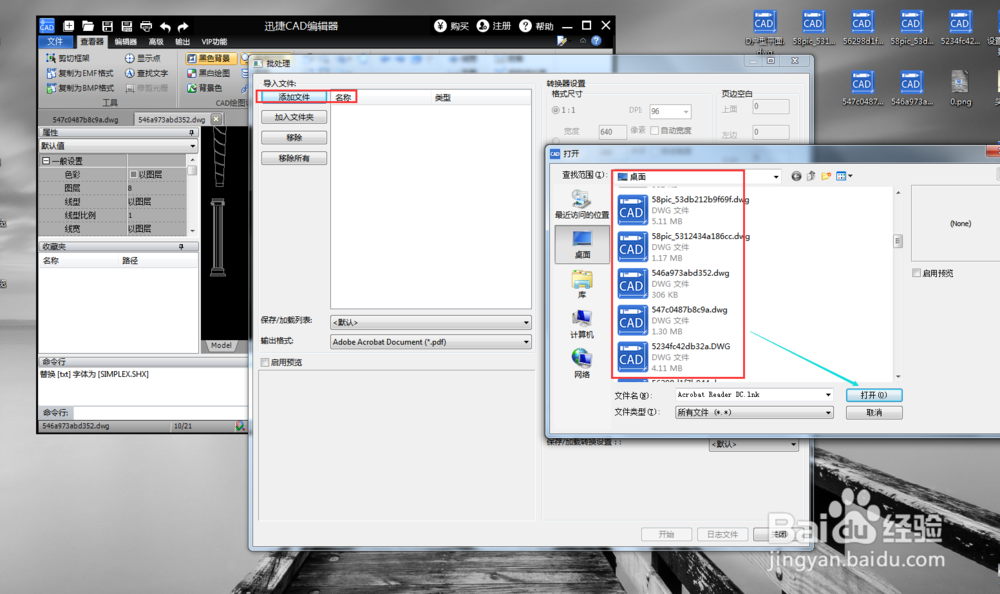
Task: Open the 背景色 background color picker
Action: [205, 88]
